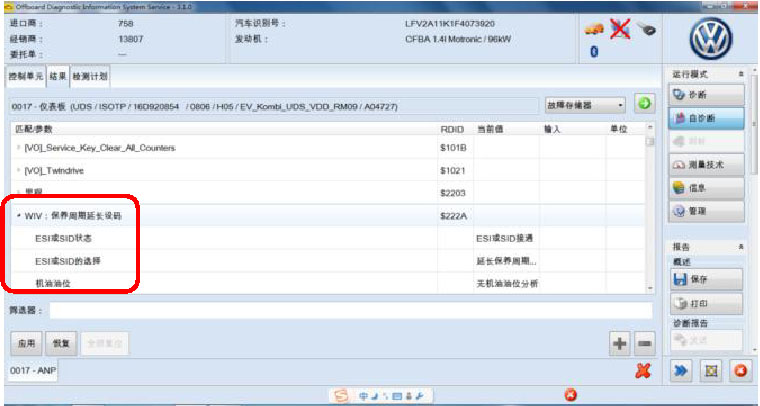The height and width of the screenshot is (406, 760).
Task: Click the 无机油油位分析 value cell
Action: 506,283
